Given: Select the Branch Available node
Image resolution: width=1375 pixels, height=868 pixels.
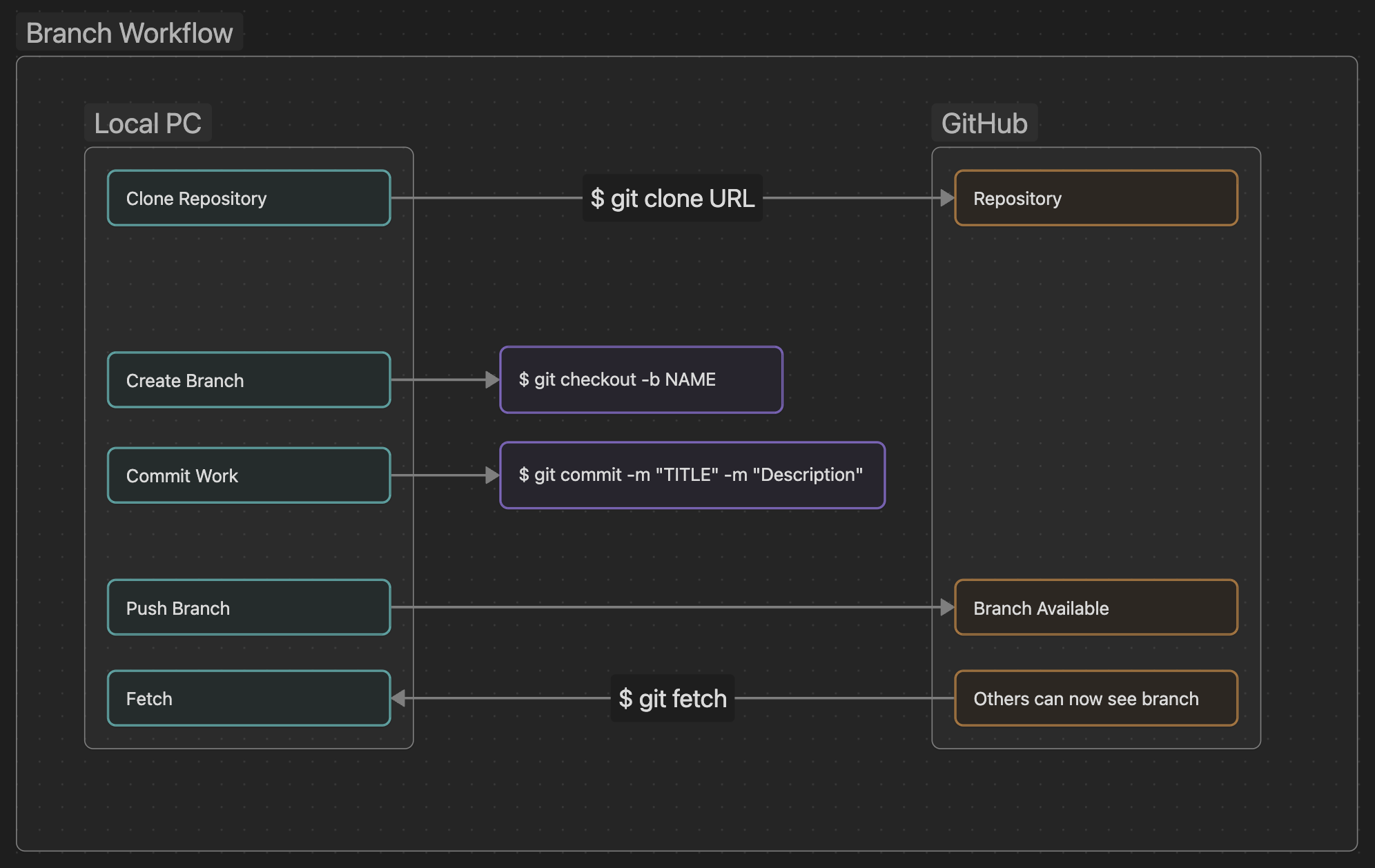Looking at the screenshot, I should coord(1095,607).
